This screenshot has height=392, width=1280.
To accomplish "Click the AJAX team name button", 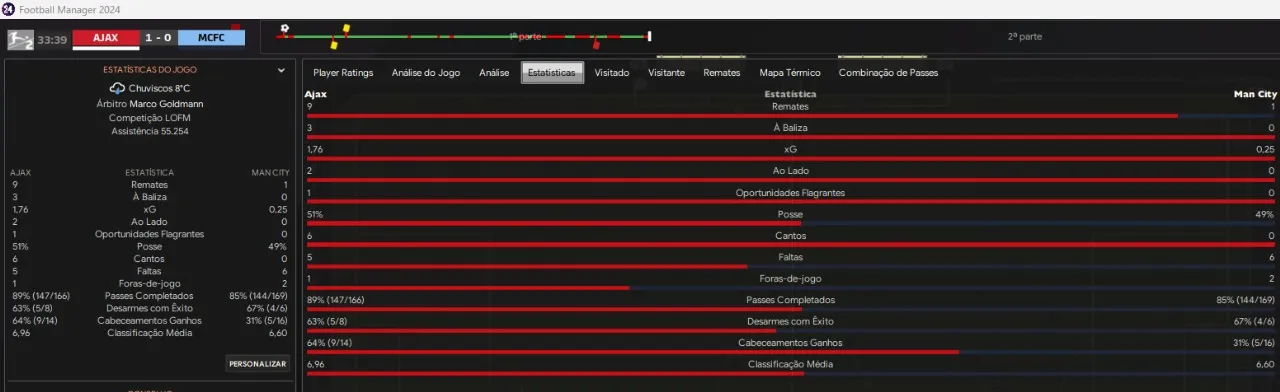I will point(107,38).
